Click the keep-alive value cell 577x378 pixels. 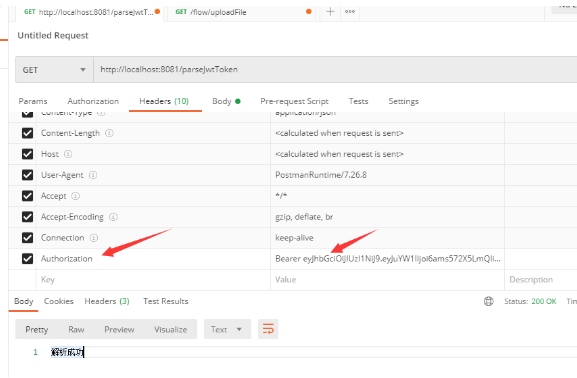tap(387, 238)
